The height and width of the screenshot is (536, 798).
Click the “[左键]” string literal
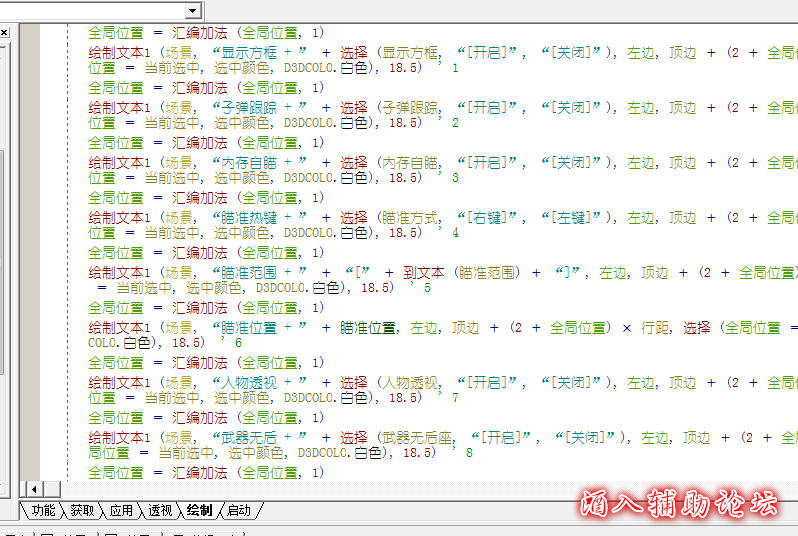[x=571, y=217]
